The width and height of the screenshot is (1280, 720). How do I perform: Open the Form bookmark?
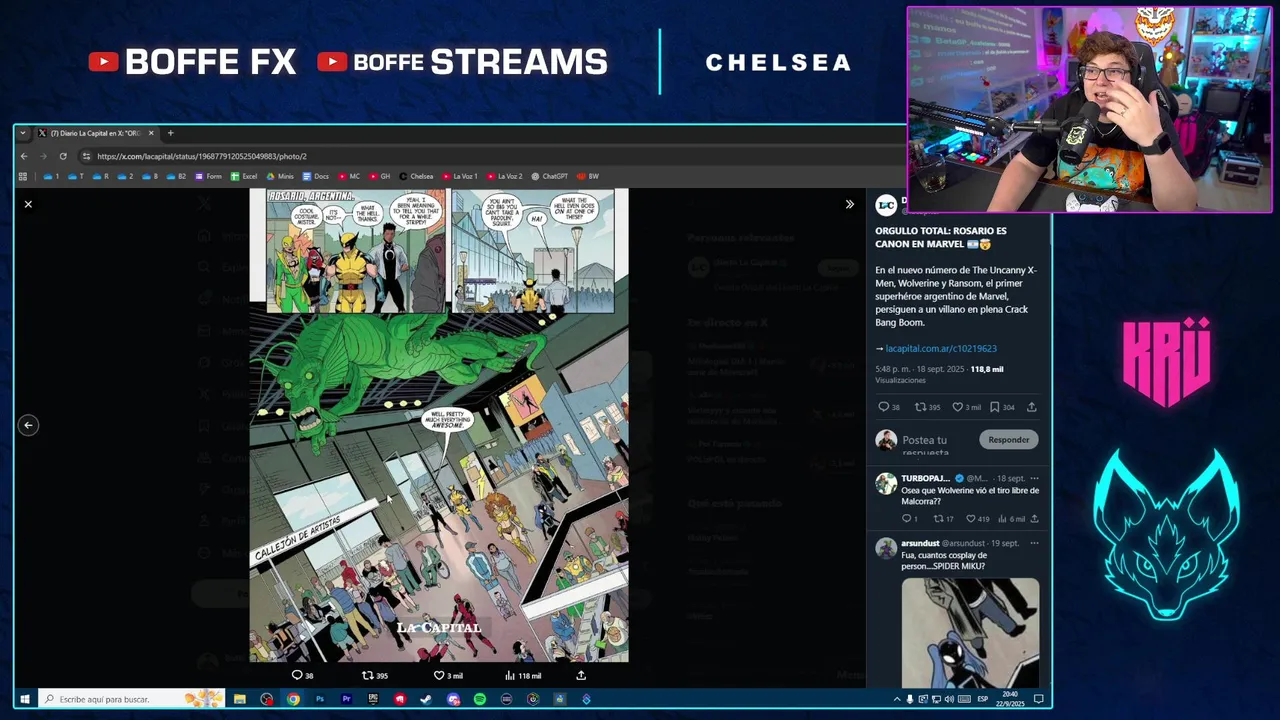208,176
